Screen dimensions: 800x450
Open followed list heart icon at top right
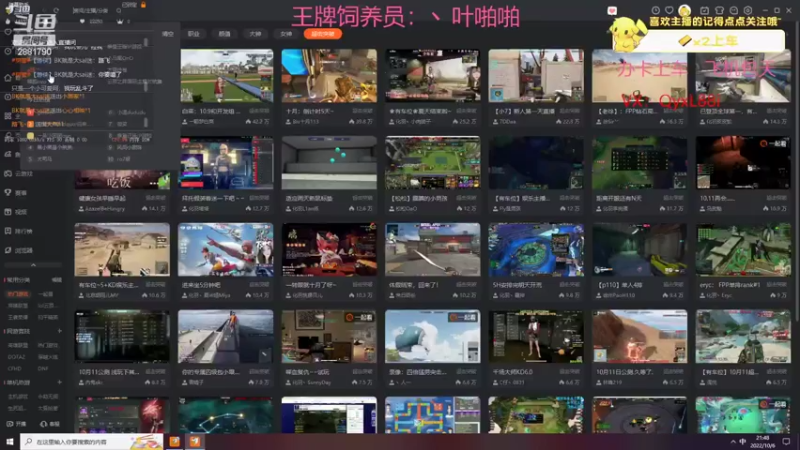669,10
